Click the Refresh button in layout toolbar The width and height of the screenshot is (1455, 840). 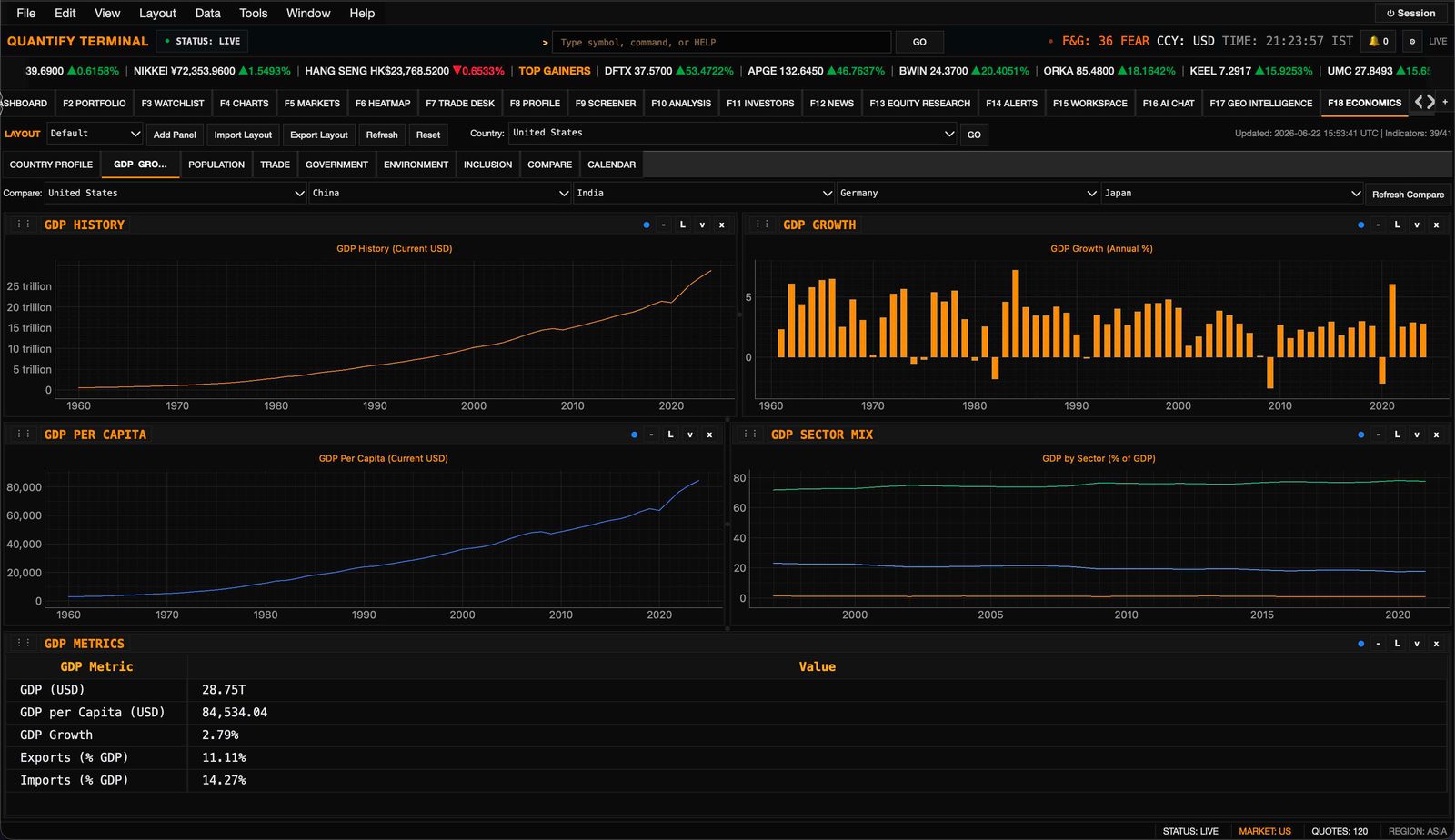pos(382,135)
